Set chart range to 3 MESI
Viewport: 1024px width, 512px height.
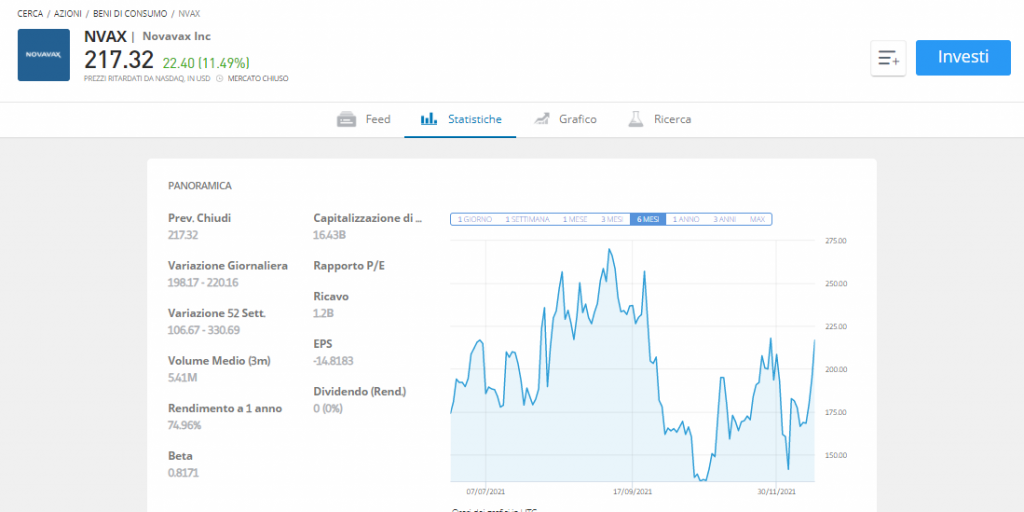point(612,219)
